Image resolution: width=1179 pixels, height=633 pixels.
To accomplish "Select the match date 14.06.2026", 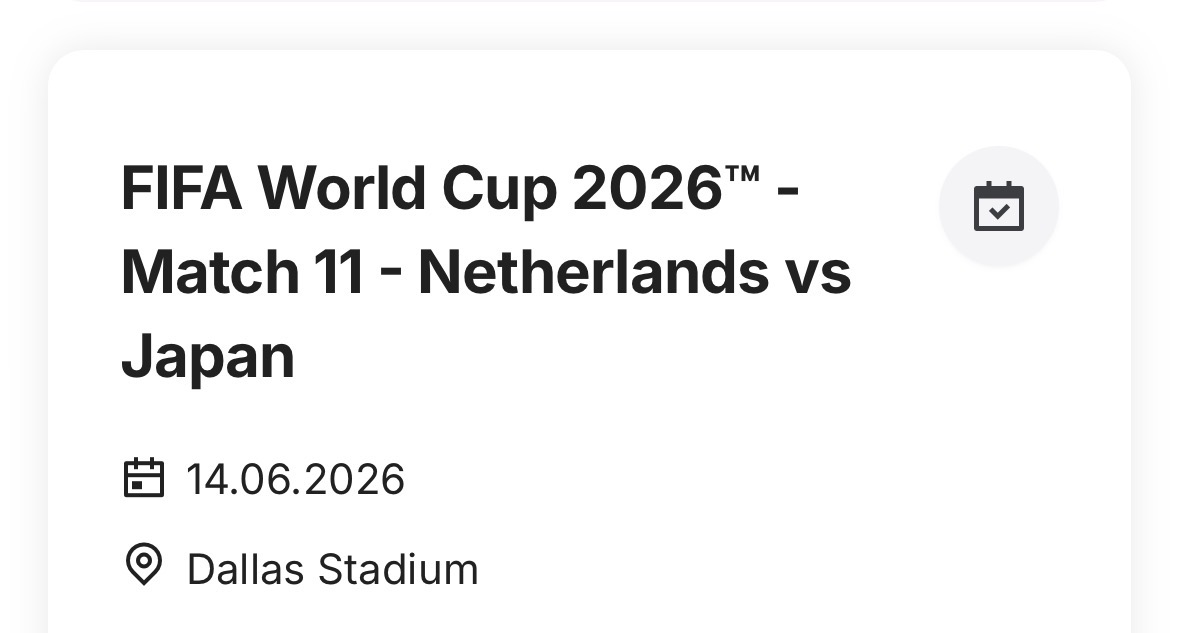I will (295, 479).
